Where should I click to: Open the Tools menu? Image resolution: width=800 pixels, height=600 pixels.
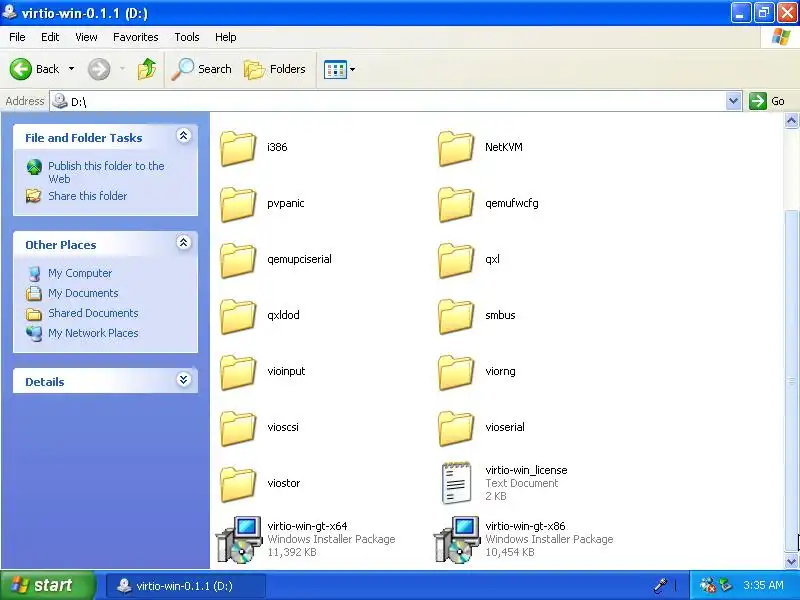point(187,37)
